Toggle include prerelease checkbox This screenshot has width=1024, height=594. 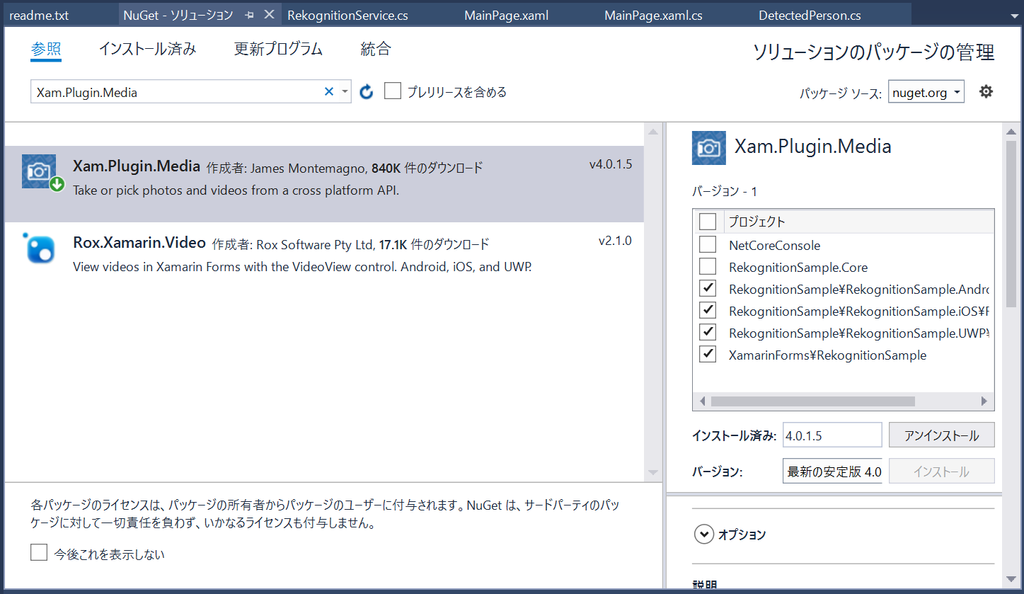392,91
